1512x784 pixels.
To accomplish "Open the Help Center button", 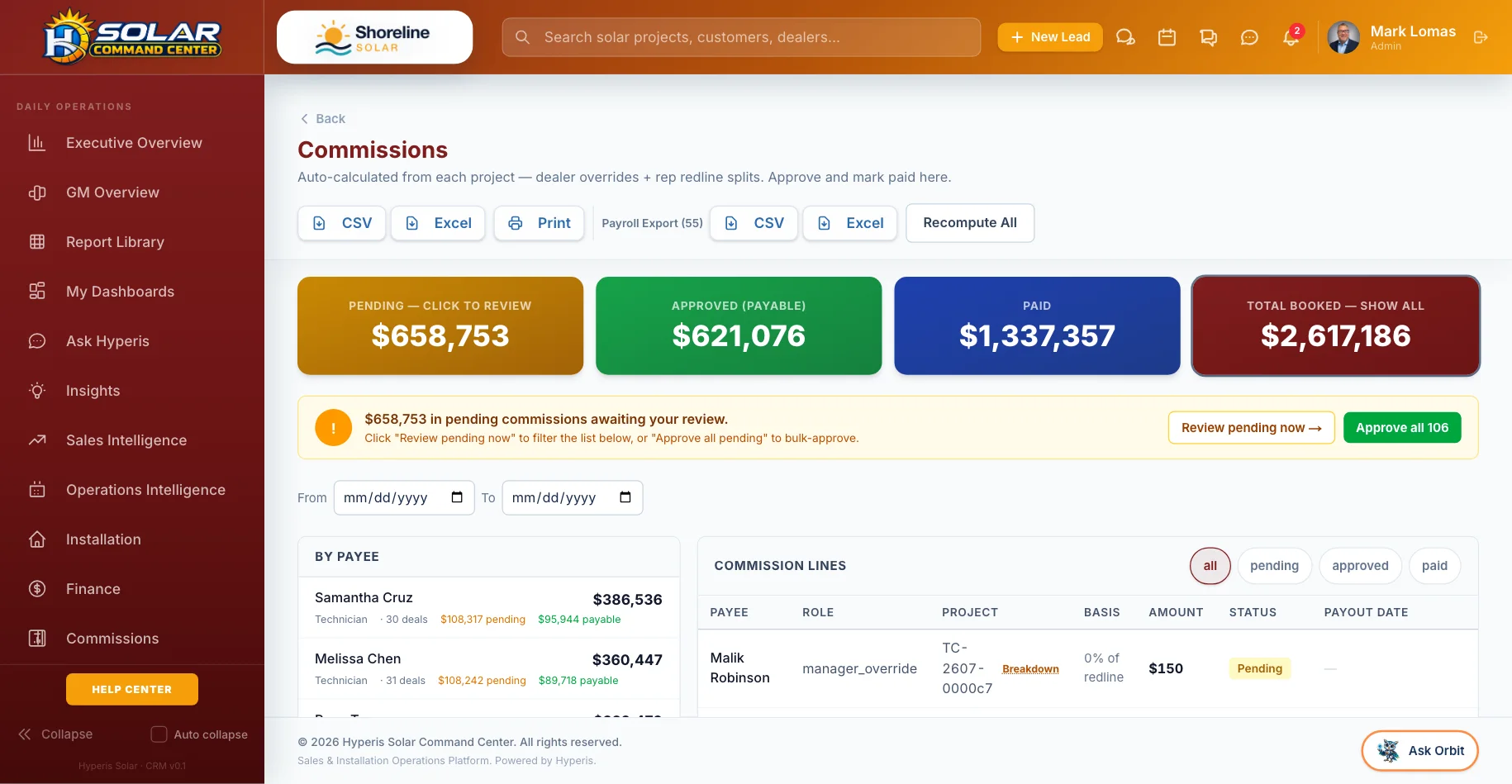I will [132, 689].
